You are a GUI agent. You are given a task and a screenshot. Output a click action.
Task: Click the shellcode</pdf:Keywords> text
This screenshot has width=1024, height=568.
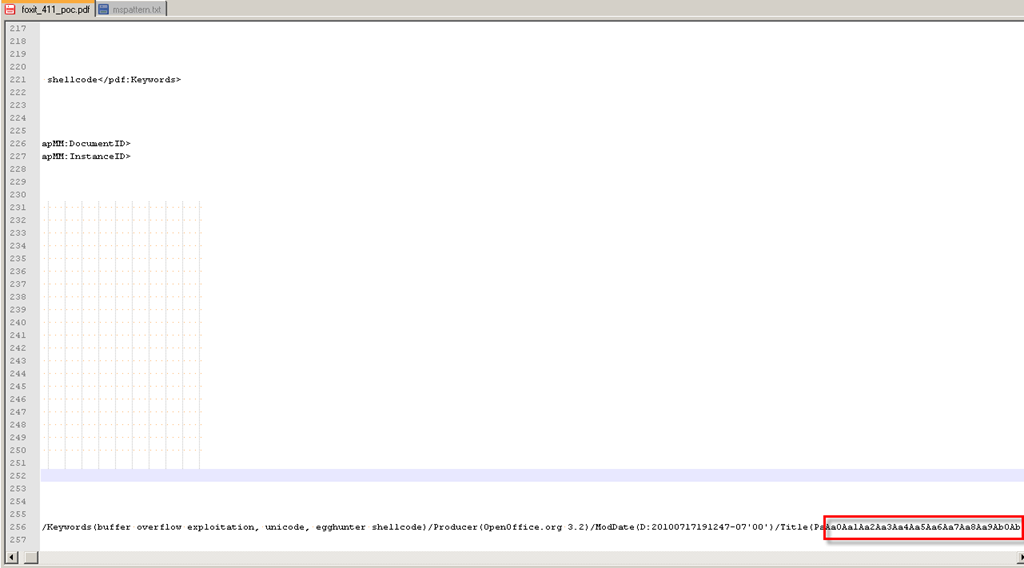point(114,79)
